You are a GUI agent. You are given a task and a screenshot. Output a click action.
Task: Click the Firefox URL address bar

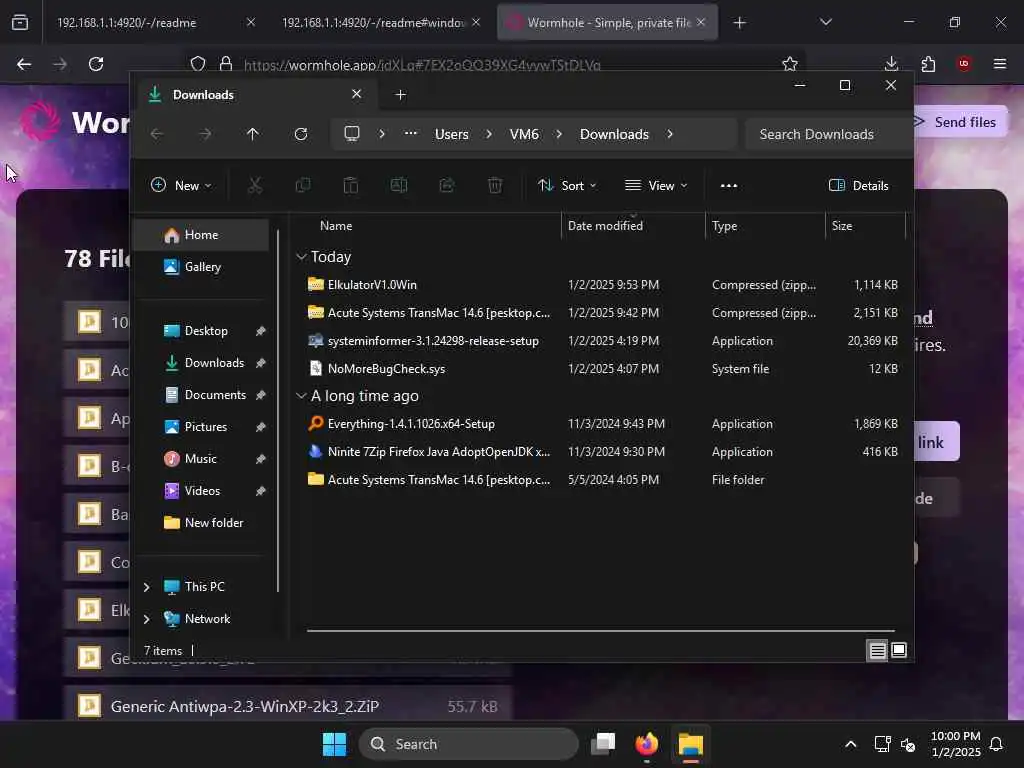point(494,64)
